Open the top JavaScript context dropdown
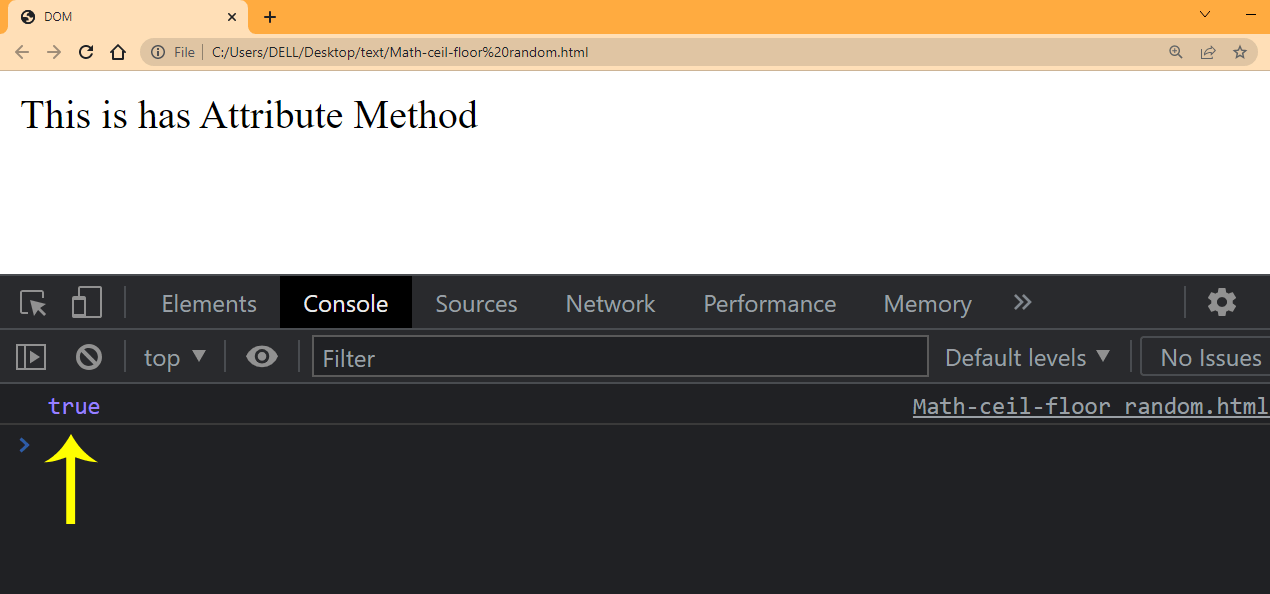 175,357
